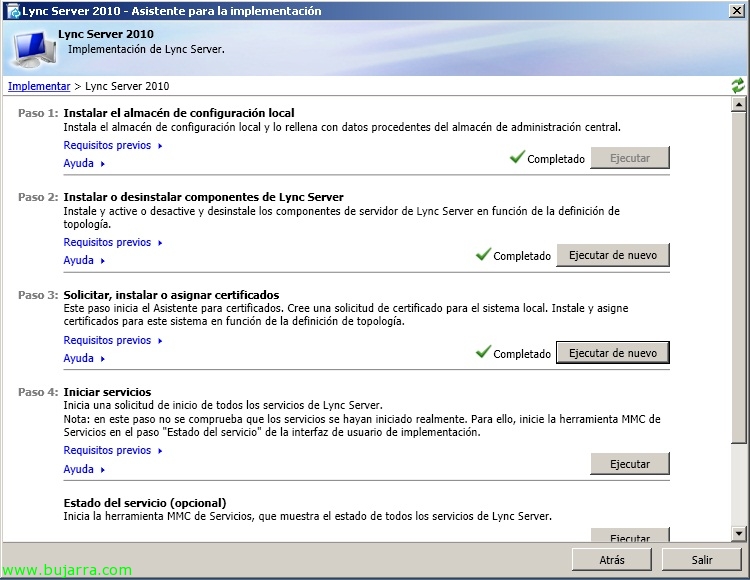Select heading 'Instalar el almacén de configuración local'
The image size is (750, 580).
[179, 113]
